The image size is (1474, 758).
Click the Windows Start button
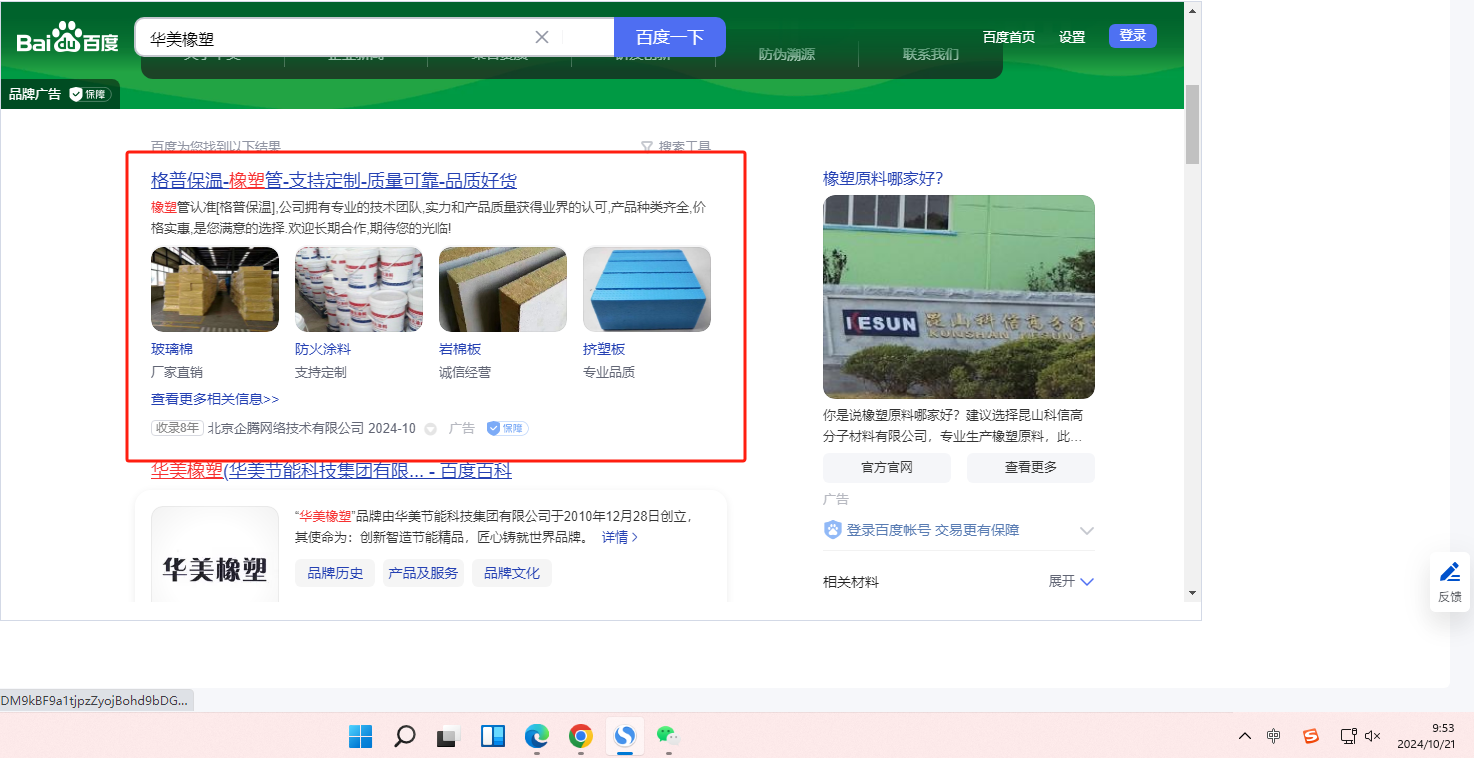361,737
